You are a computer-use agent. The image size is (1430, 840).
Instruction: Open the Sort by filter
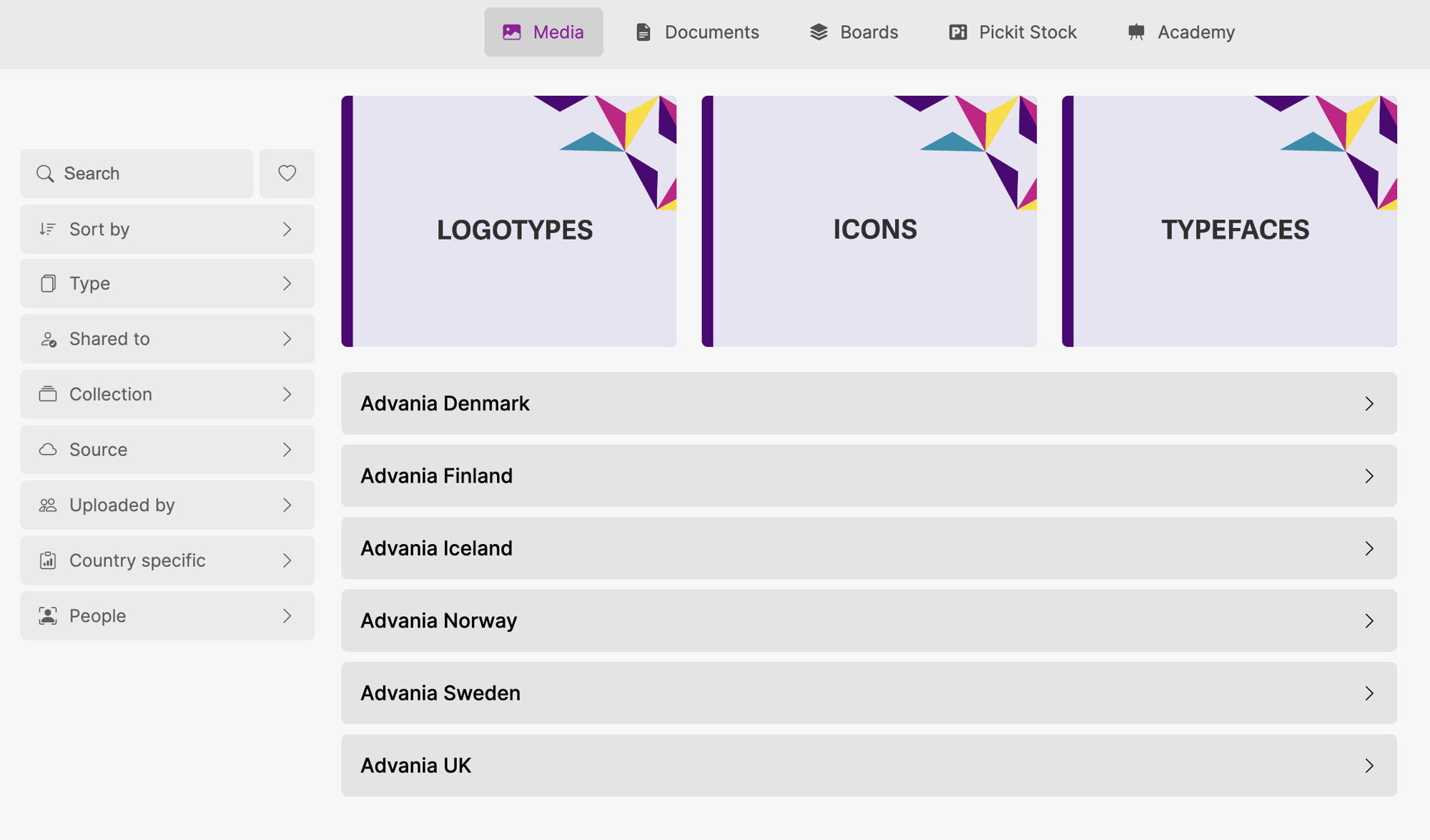[x=167, y=229]
